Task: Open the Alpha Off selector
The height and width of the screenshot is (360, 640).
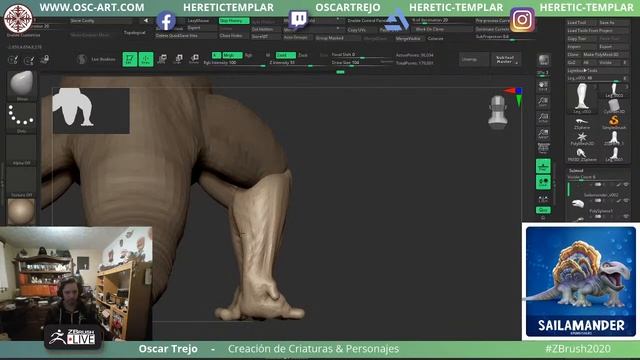Action: tap(22, 150)
